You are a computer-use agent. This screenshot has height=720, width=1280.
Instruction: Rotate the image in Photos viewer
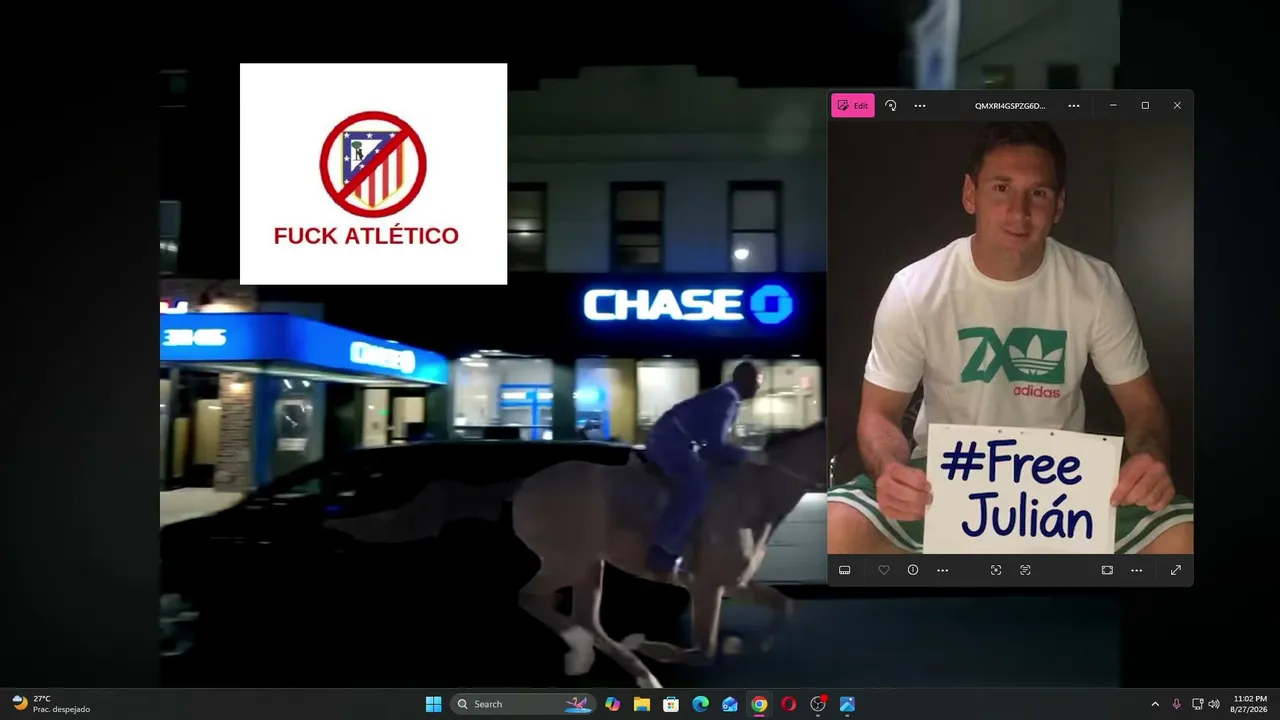click(891, 105)
